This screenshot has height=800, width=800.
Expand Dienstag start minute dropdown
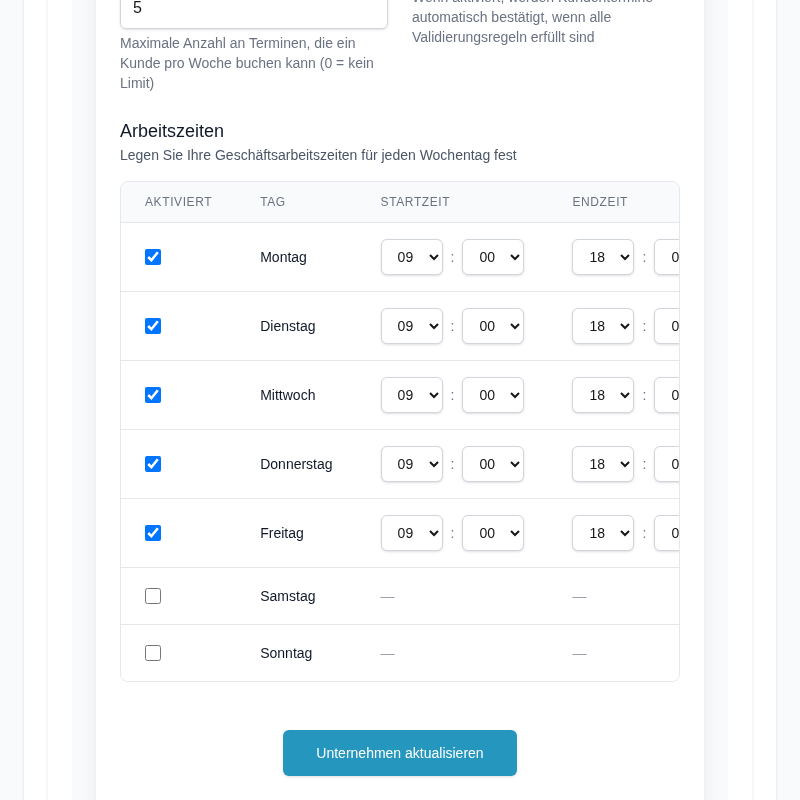(x=492, y=326)
